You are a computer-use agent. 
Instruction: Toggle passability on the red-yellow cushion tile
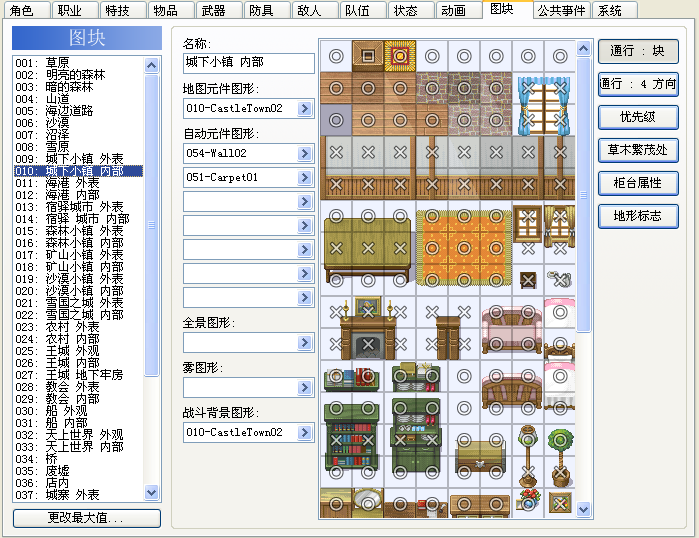pos(400,56)
